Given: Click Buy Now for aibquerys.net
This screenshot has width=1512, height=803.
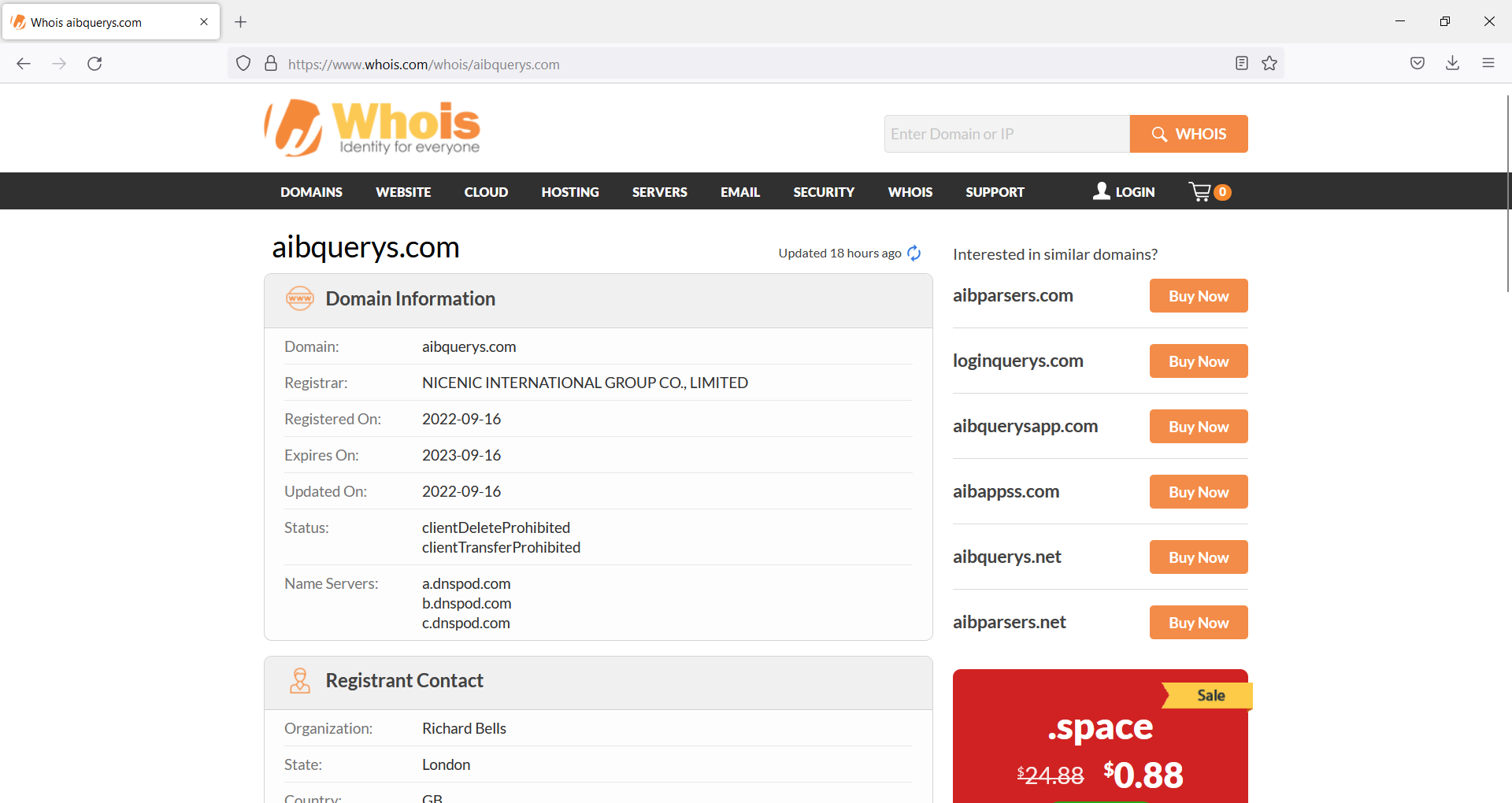Looking at the screenshot, I should 1199,557.
